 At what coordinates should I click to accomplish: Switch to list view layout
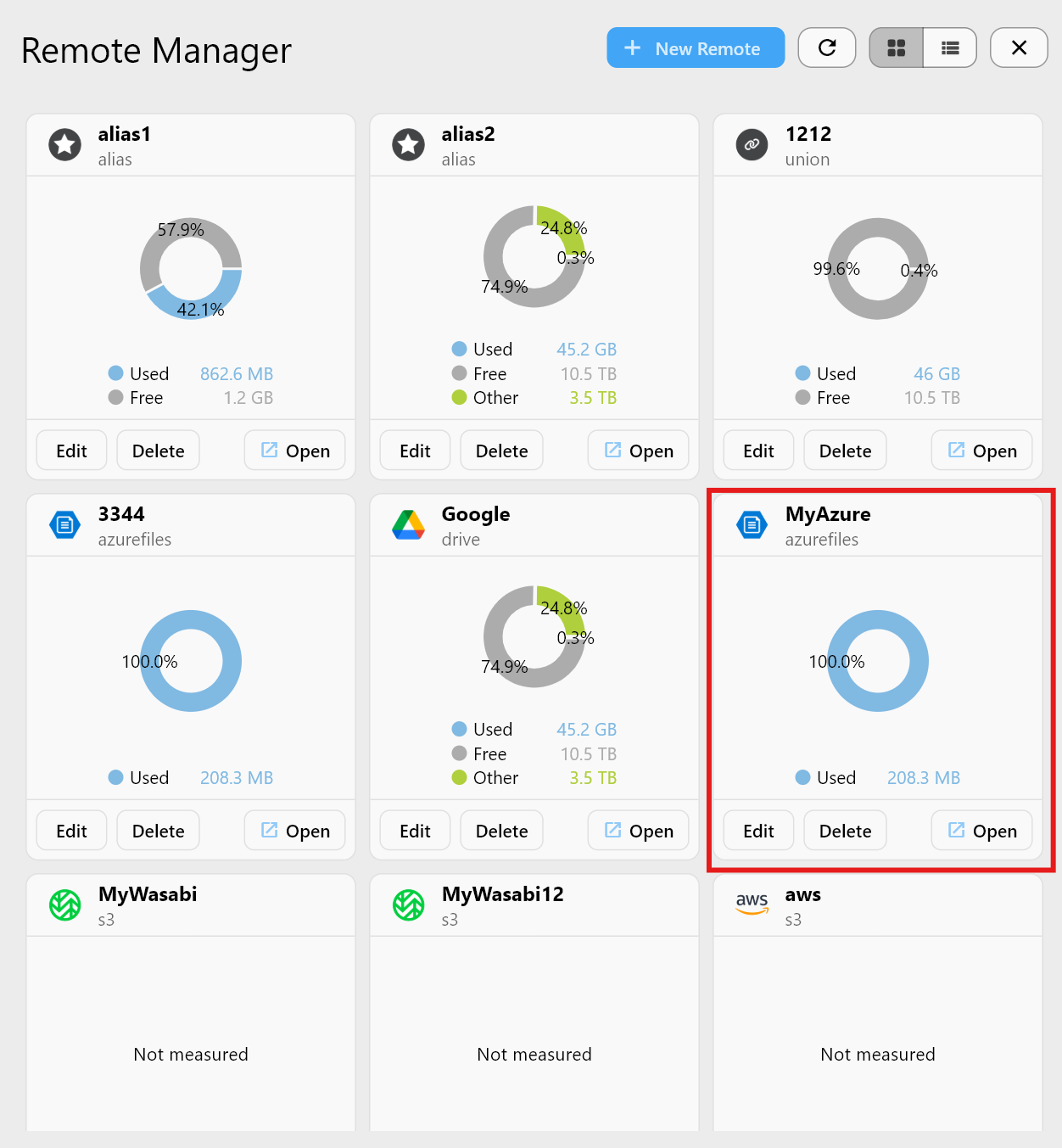click(x=949, y=48)
